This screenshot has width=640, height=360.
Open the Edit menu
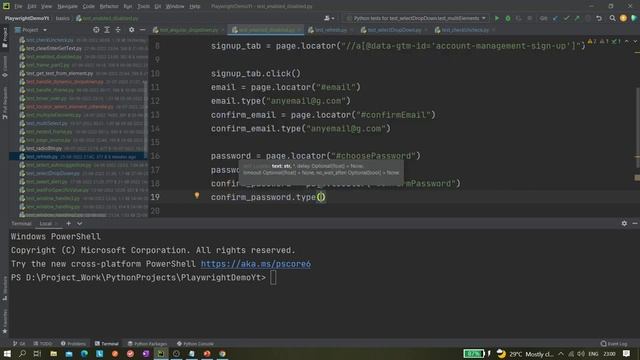tap(32, 7)
